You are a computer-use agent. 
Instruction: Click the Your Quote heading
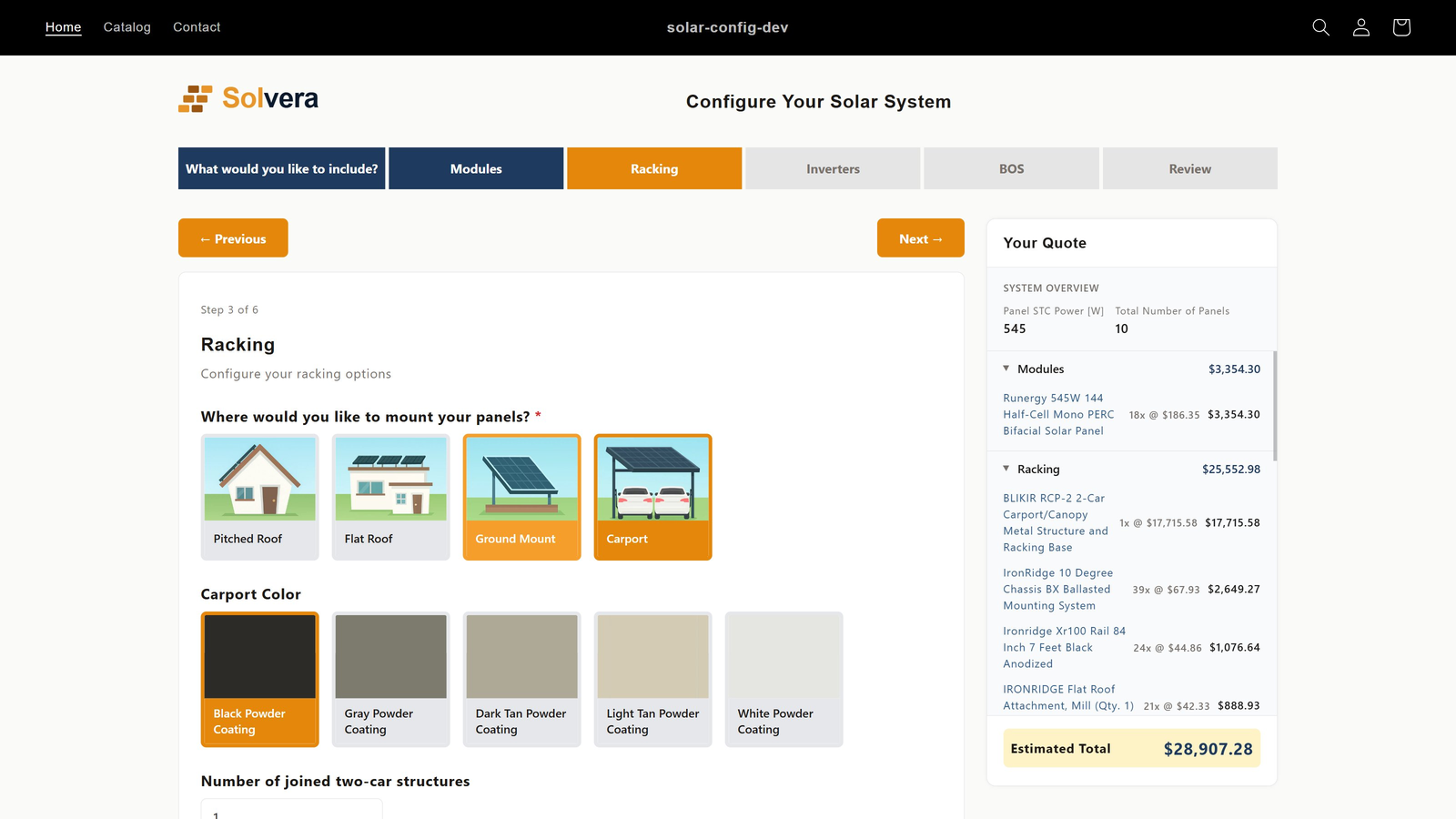pyautogui.click(x=1045, y=243)
